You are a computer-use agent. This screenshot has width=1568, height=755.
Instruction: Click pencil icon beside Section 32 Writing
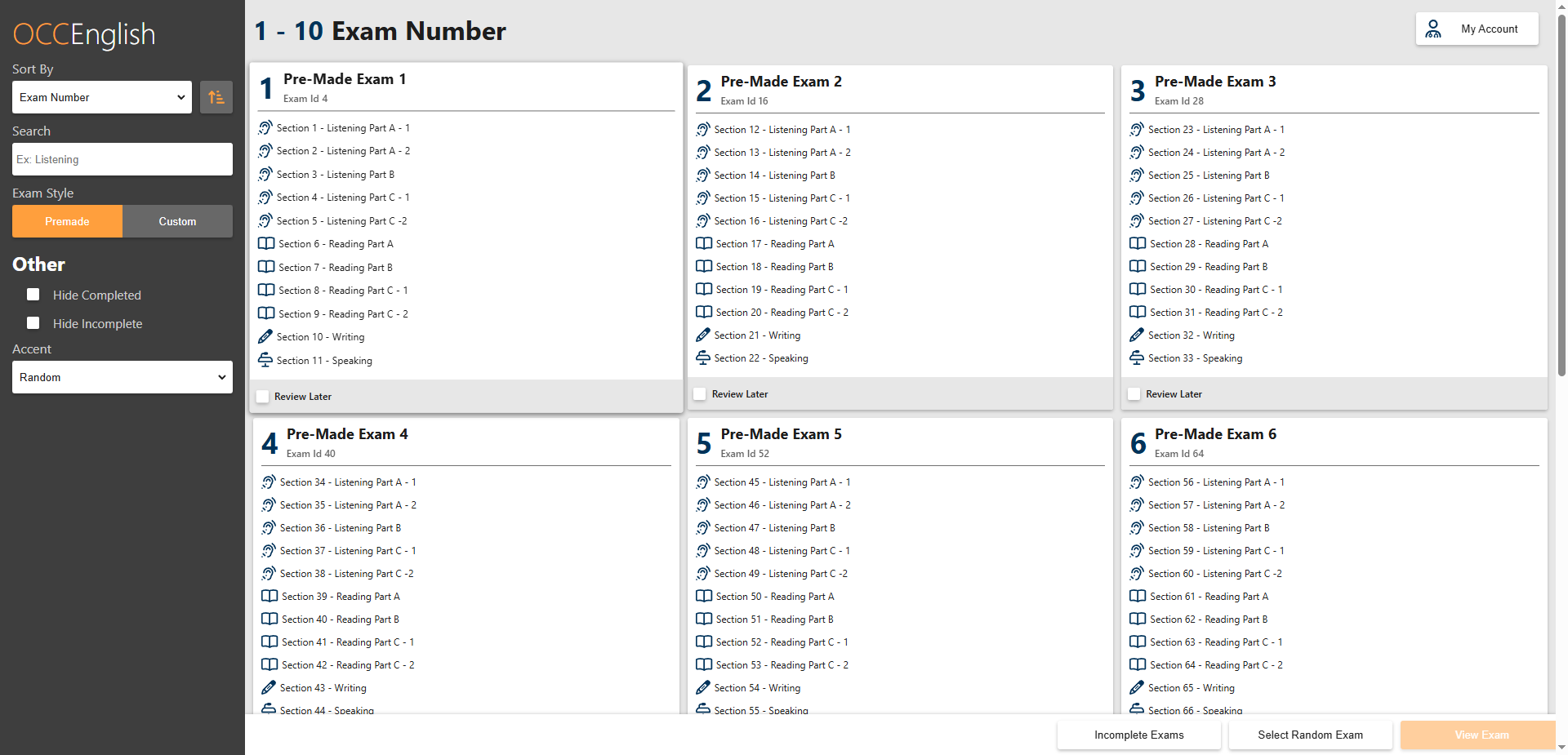coord(1137,335)
